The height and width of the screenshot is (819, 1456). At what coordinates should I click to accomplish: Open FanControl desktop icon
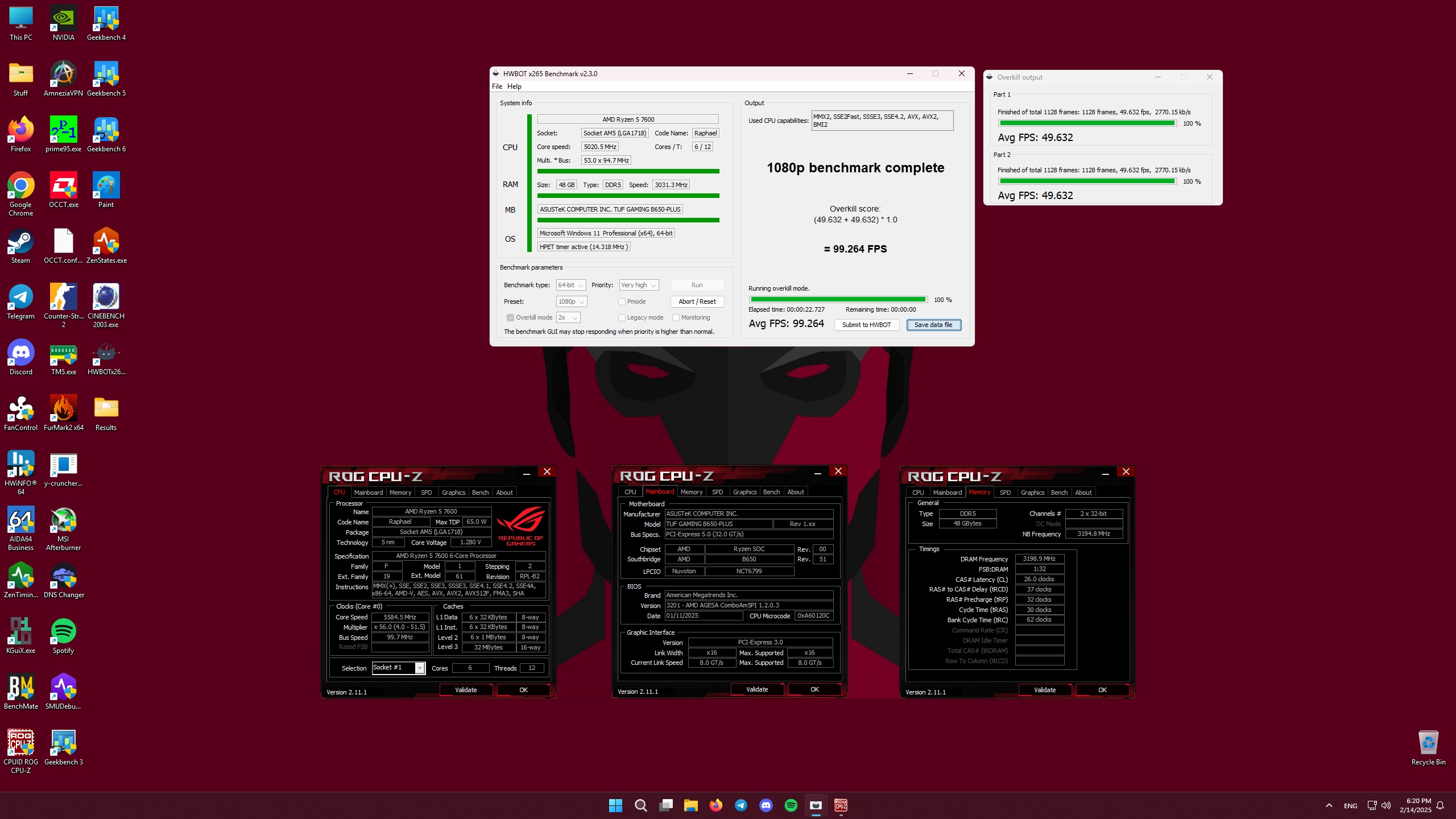pyautogui.click(x=21, y=413)
